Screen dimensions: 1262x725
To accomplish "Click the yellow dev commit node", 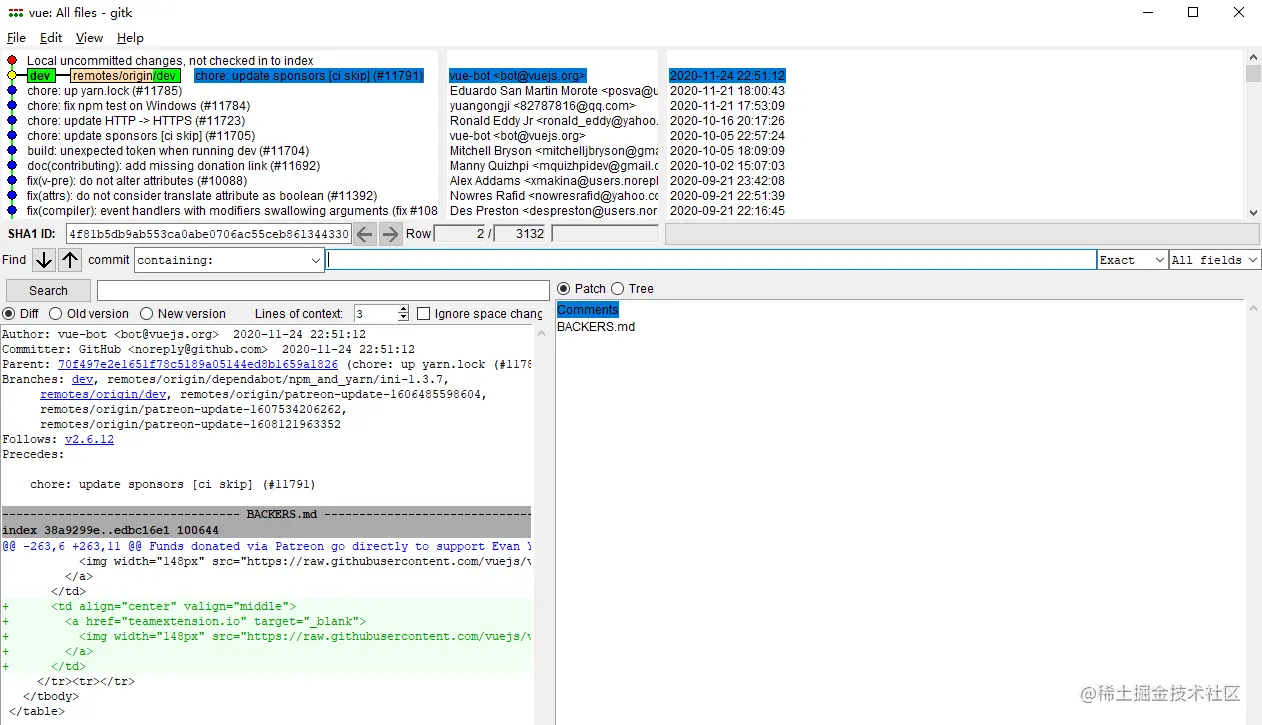I will click(12, 76).
